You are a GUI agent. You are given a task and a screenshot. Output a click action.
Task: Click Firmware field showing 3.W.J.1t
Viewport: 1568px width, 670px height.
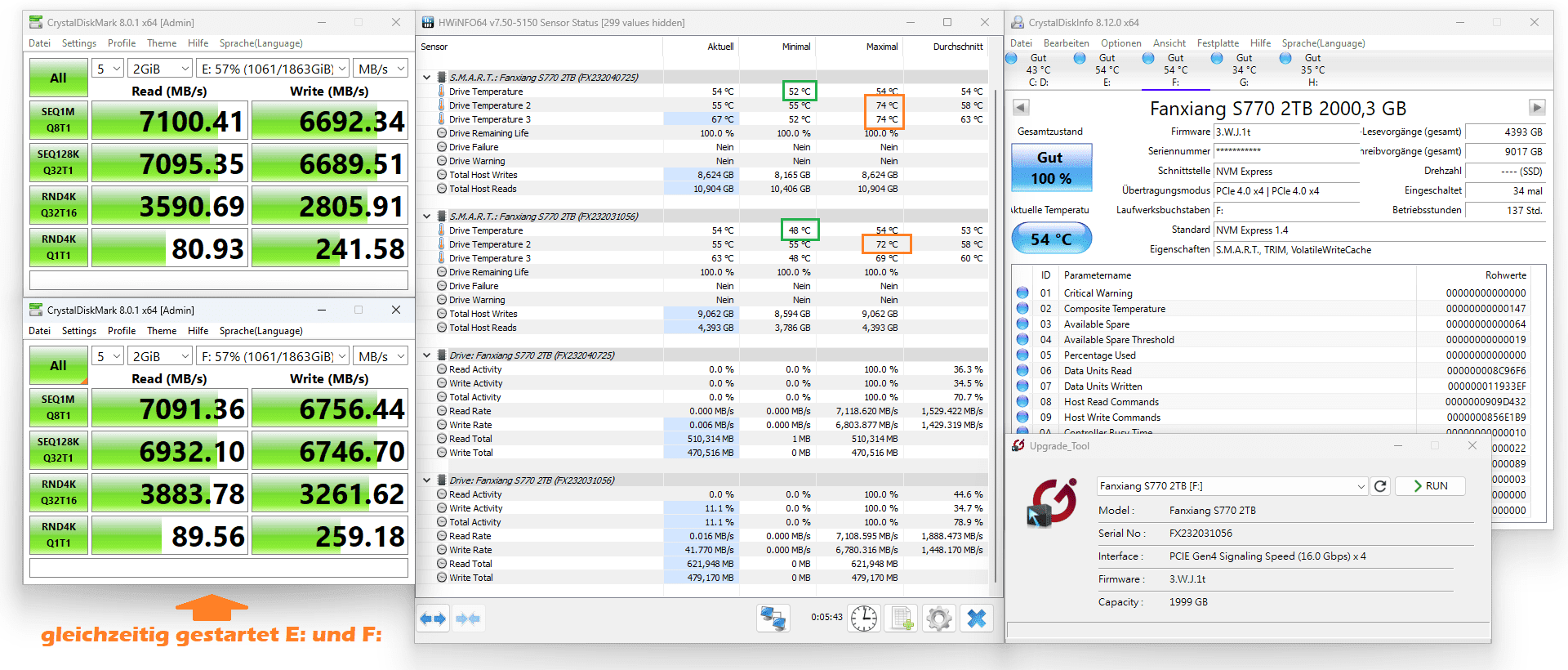click(x=1286, y=132)
